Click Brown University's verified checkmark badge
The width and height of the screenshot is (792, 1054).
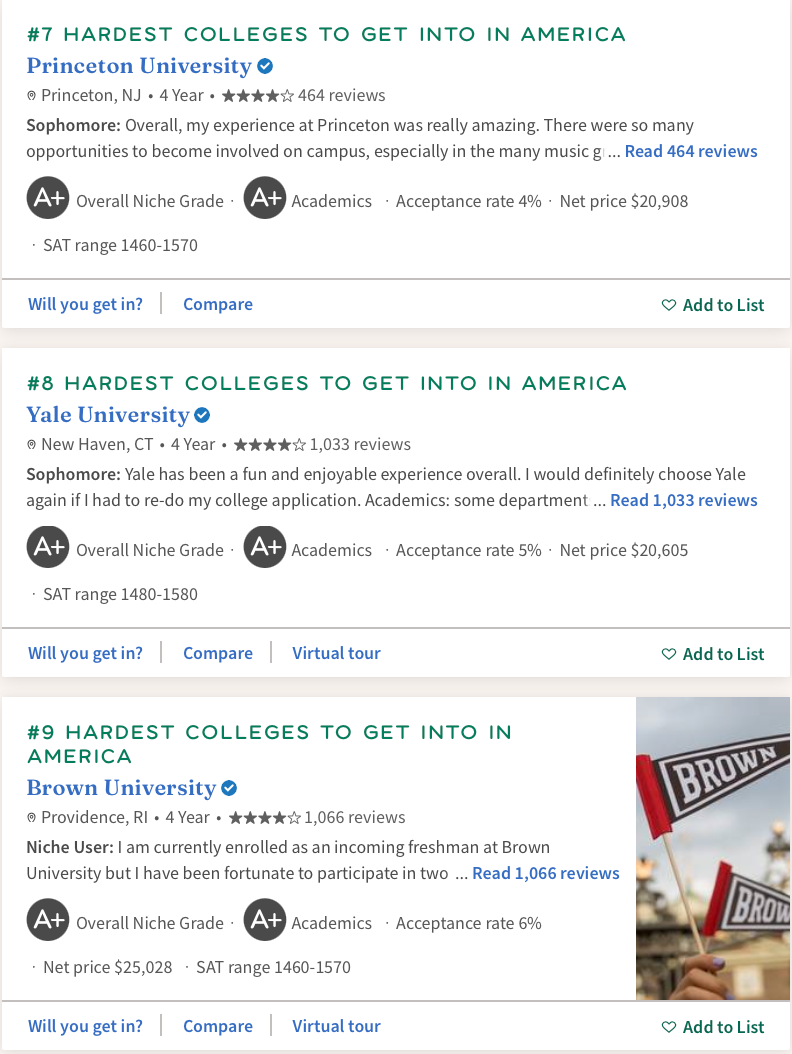[229, 788]
